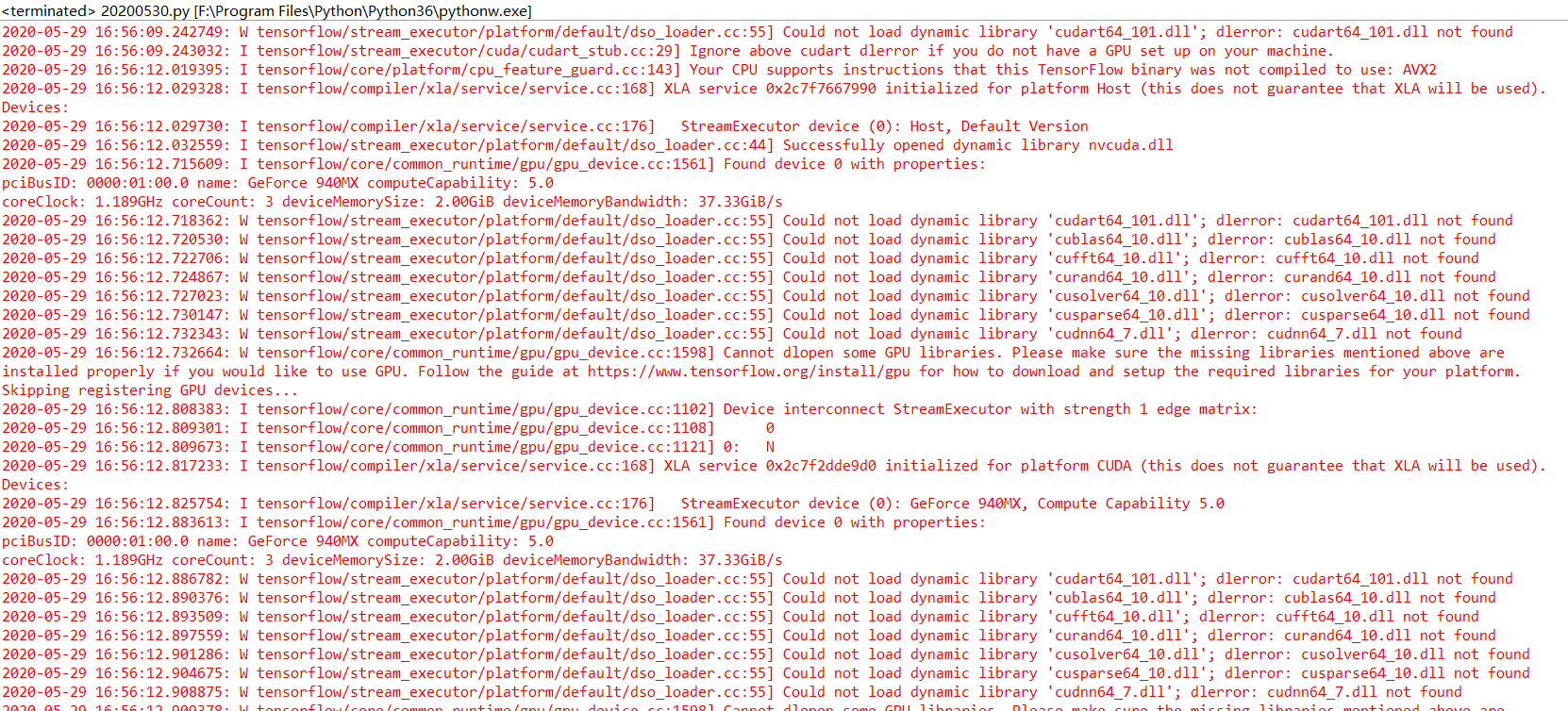This screenshot has width=1568, height=711.
Task: Select 'Successfully opened dynamic library nvcuda.dll' line
Action: click(588, 145)
